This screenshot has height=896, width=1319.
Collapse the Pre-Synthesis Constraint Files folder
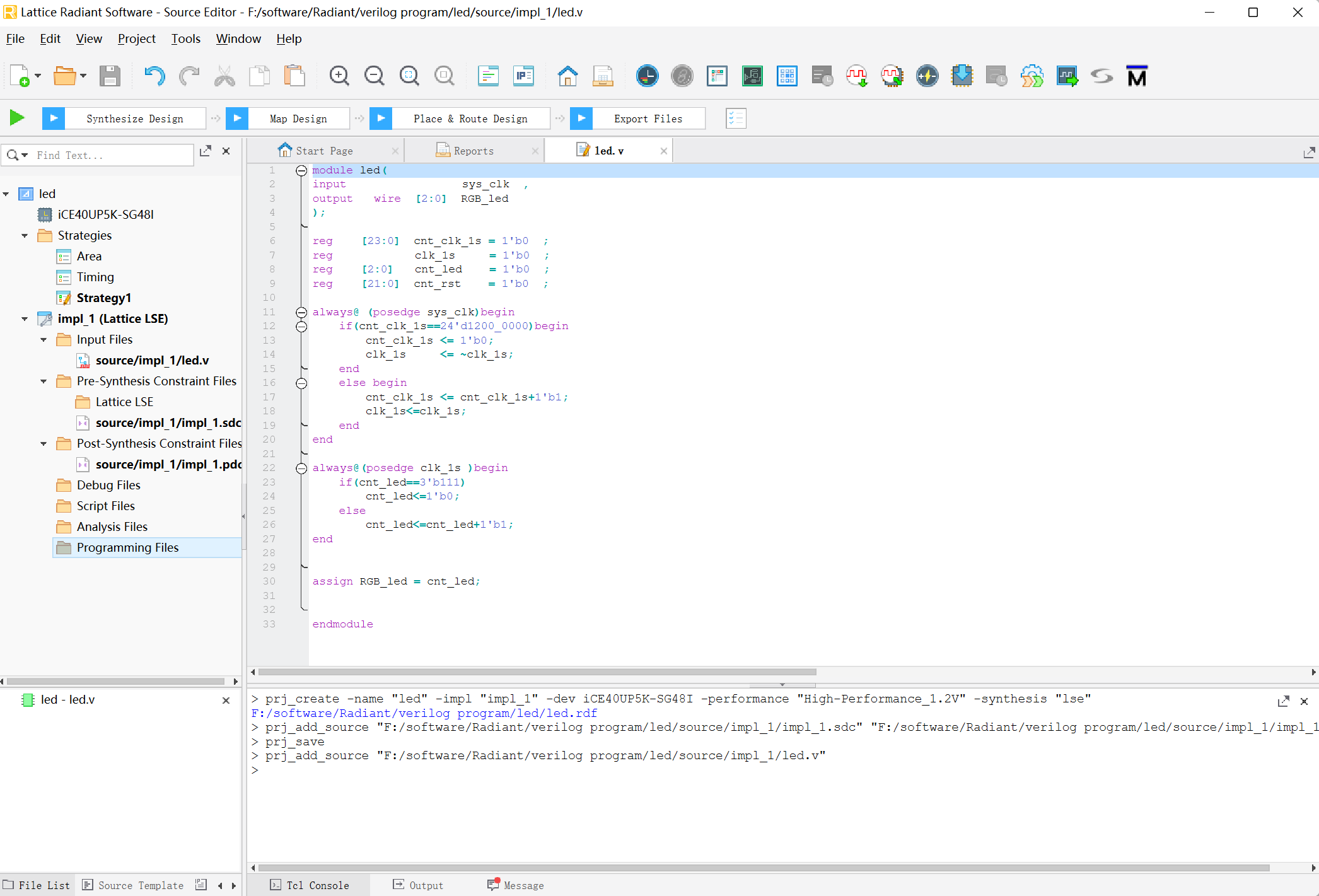tap(44, 381)
